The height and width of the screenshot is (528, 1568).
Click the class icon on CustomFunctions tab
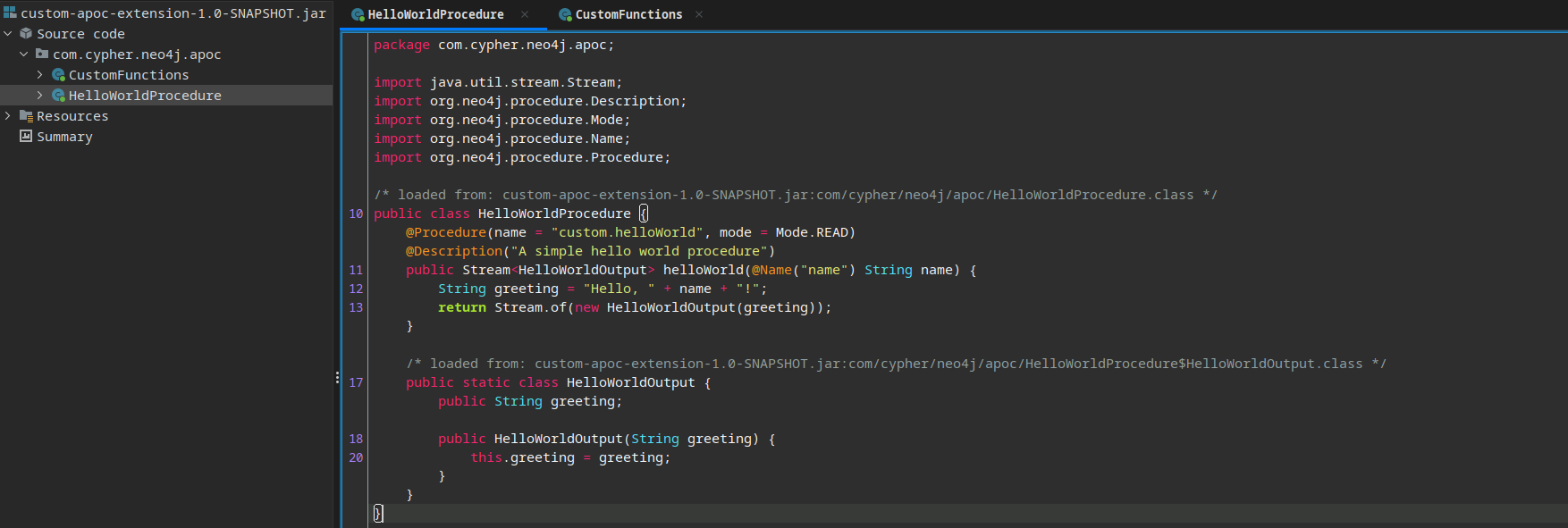coord(565,14)
